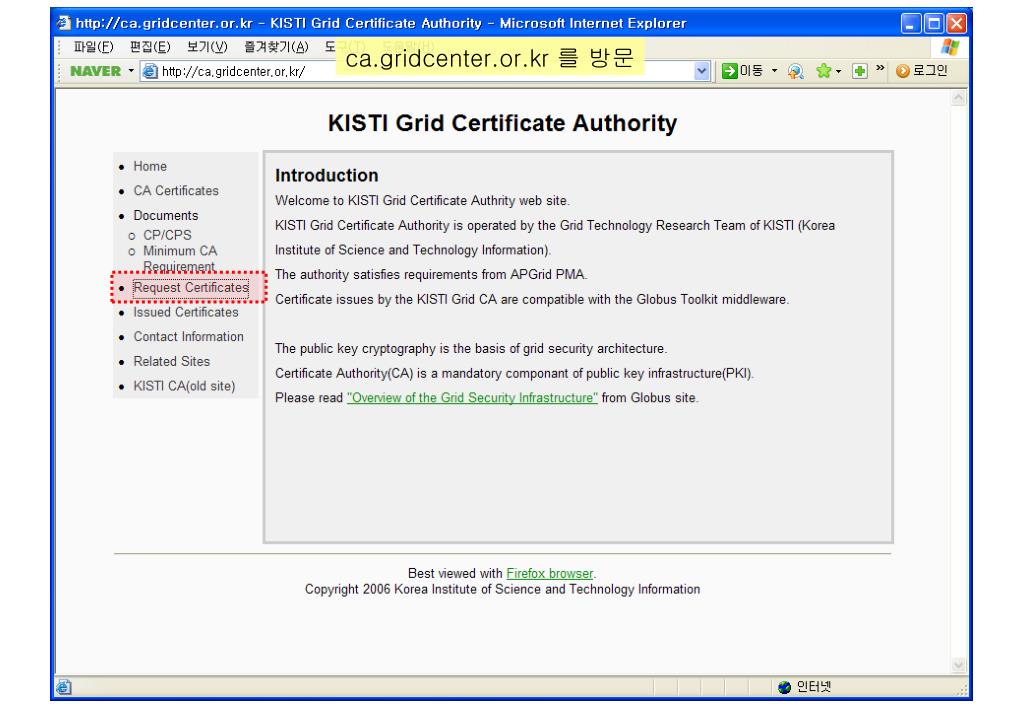Open the star icon dropdown arrow

coord(838,71)
